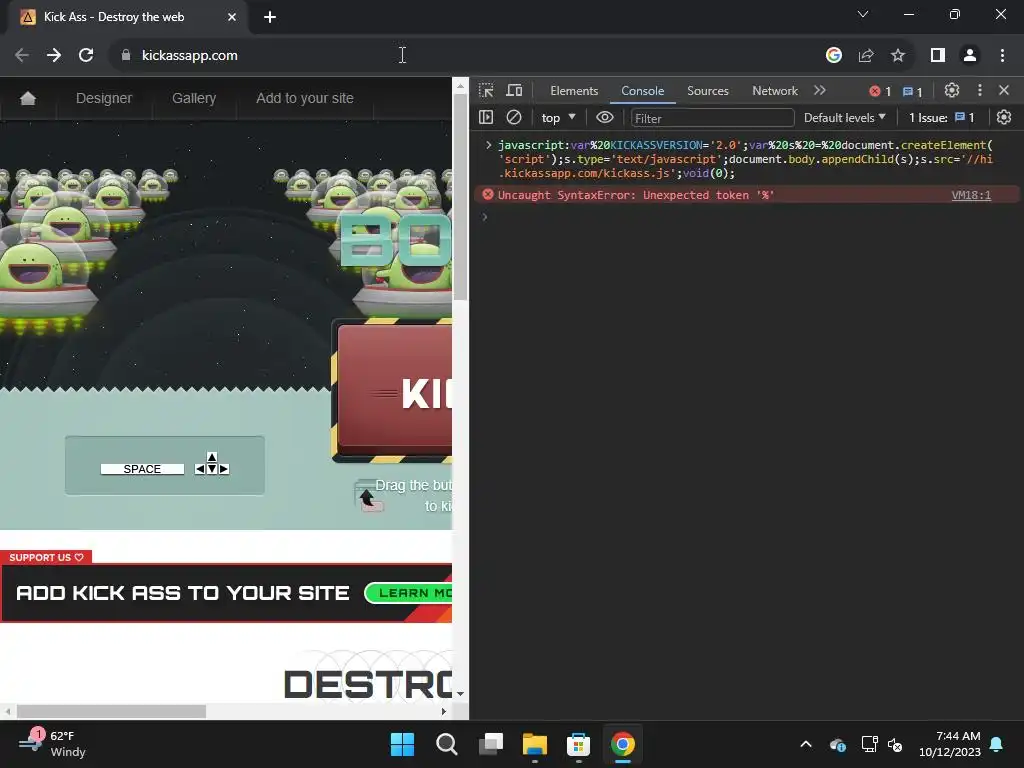Screen dimensions: 1024x768
Task: Bookmark this tab with the star
Action: pyautogui.click(x=898, y=56)
